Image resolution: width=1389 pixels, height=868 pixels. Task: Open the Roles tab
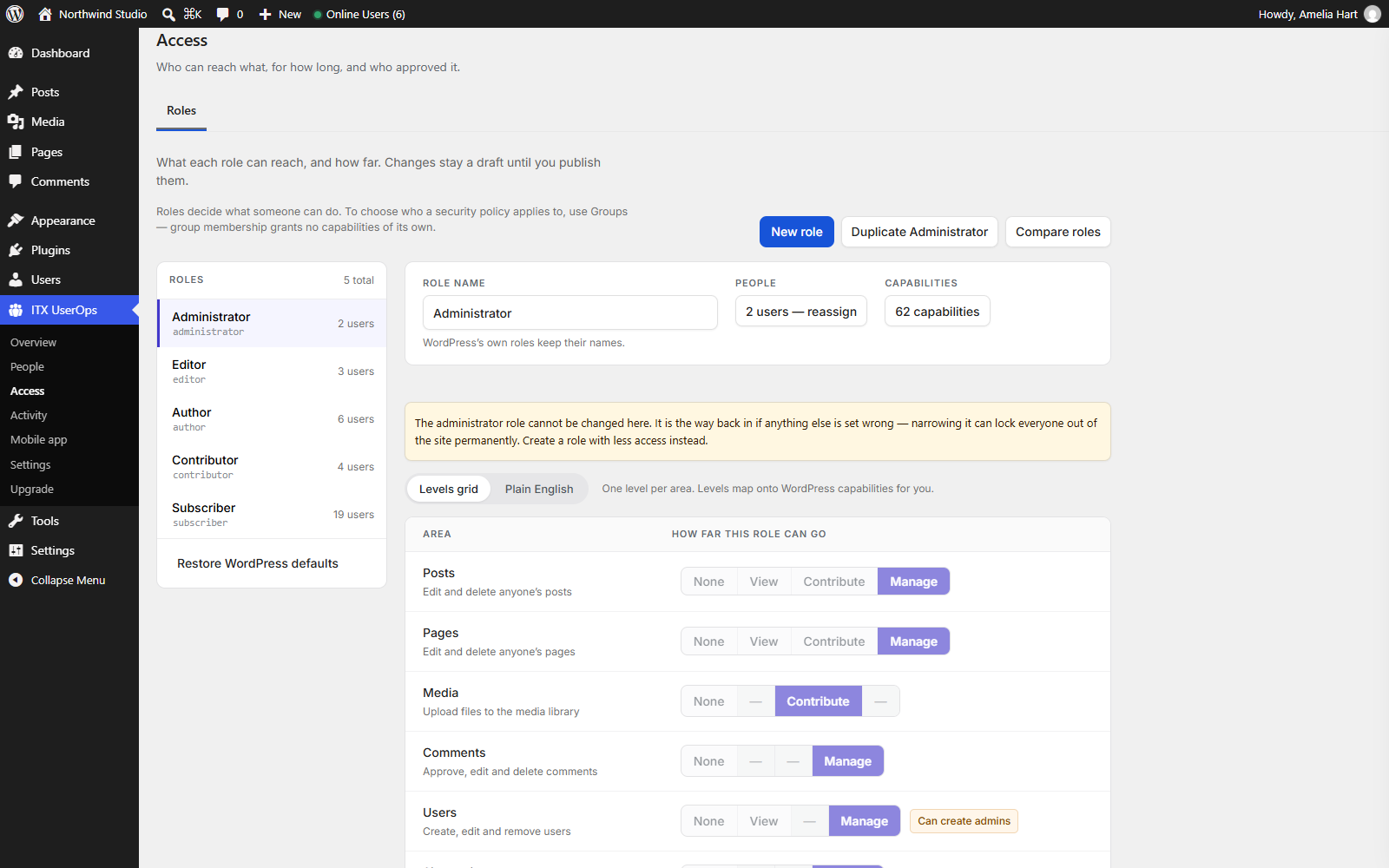181,111
